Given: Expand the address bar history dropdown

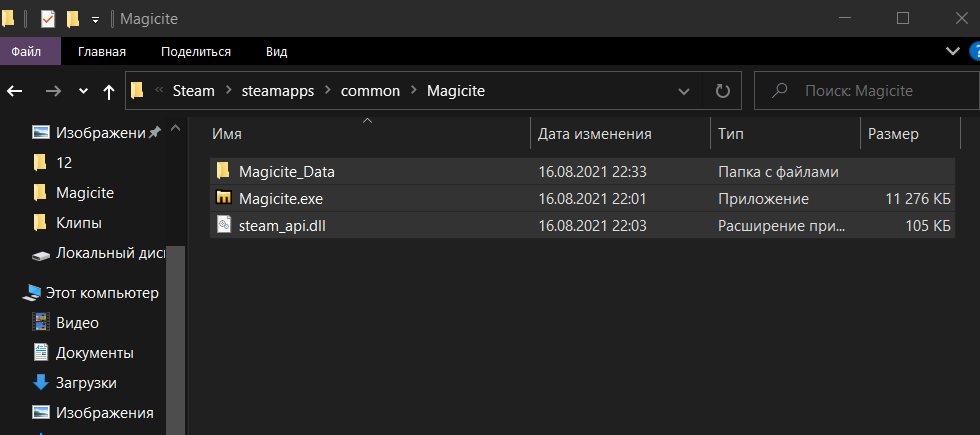Looking at the screenshot, I should [x=684, y=91].
